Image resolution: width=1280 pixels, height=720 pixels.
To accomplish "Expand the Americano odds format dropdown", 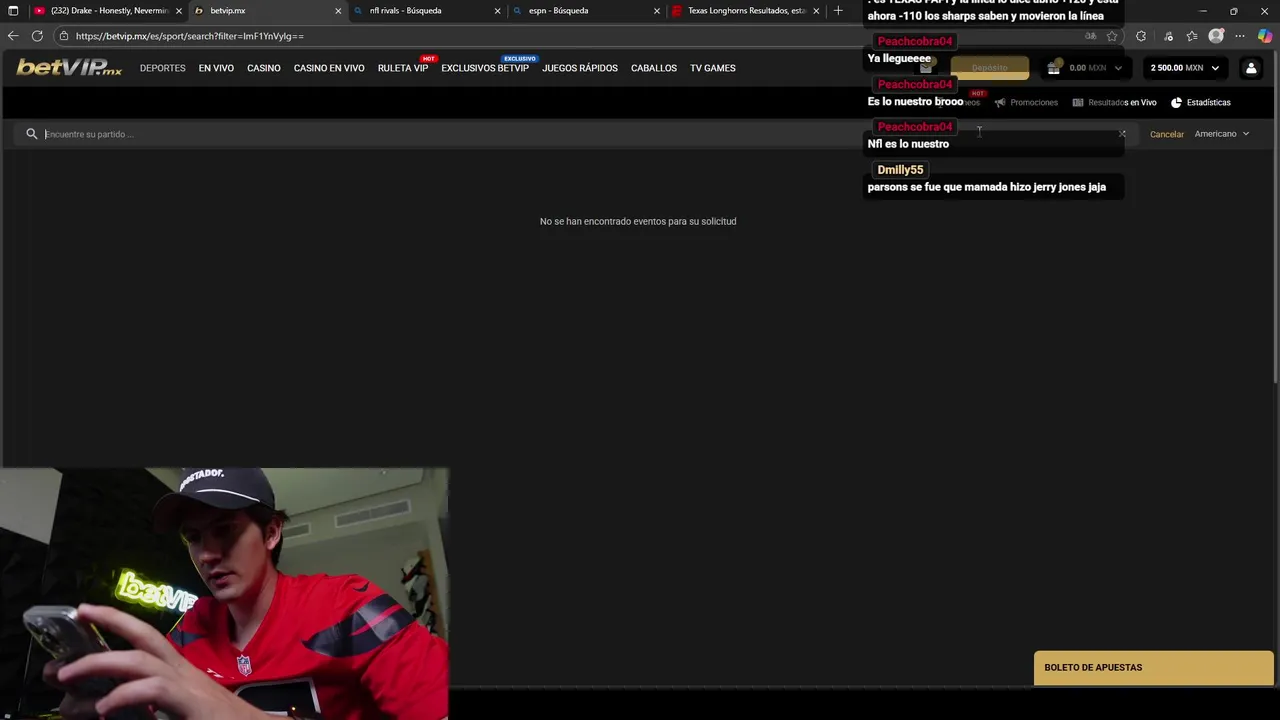I will (x=1222, y=134).
